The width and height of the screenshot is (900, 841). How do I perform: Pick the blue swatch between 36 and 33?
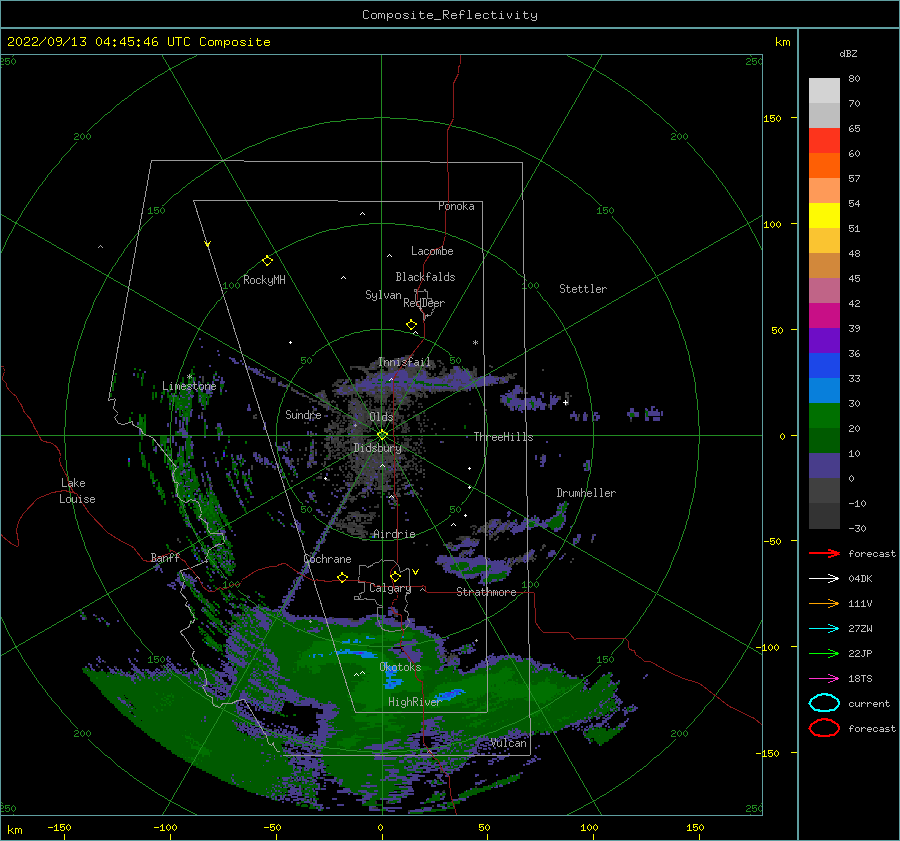point(824,366)
